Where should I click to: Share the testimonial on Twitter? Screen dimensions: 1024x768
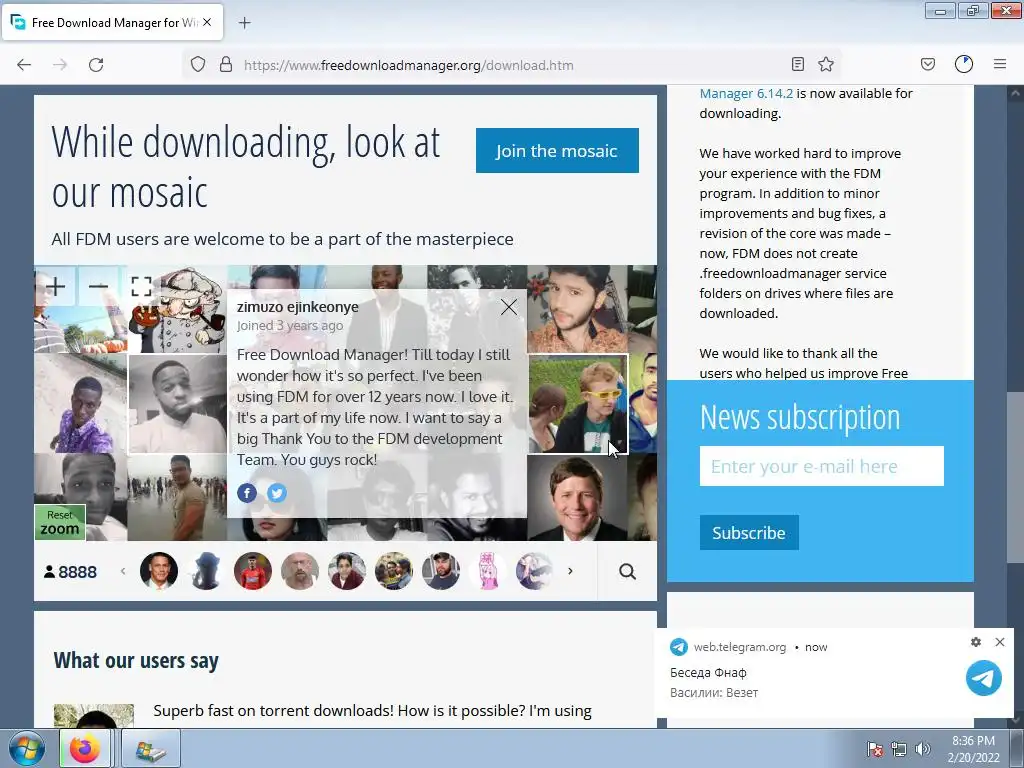(x=277, y=493)
